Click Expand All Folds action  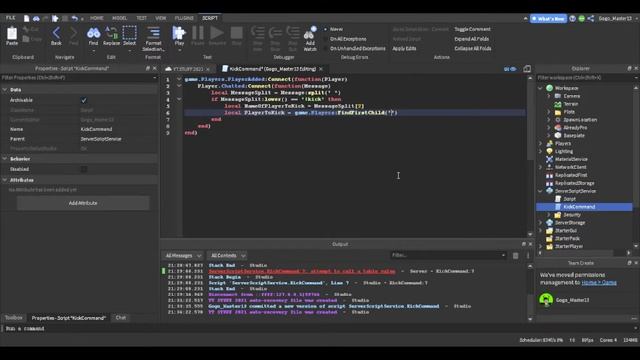471,39
